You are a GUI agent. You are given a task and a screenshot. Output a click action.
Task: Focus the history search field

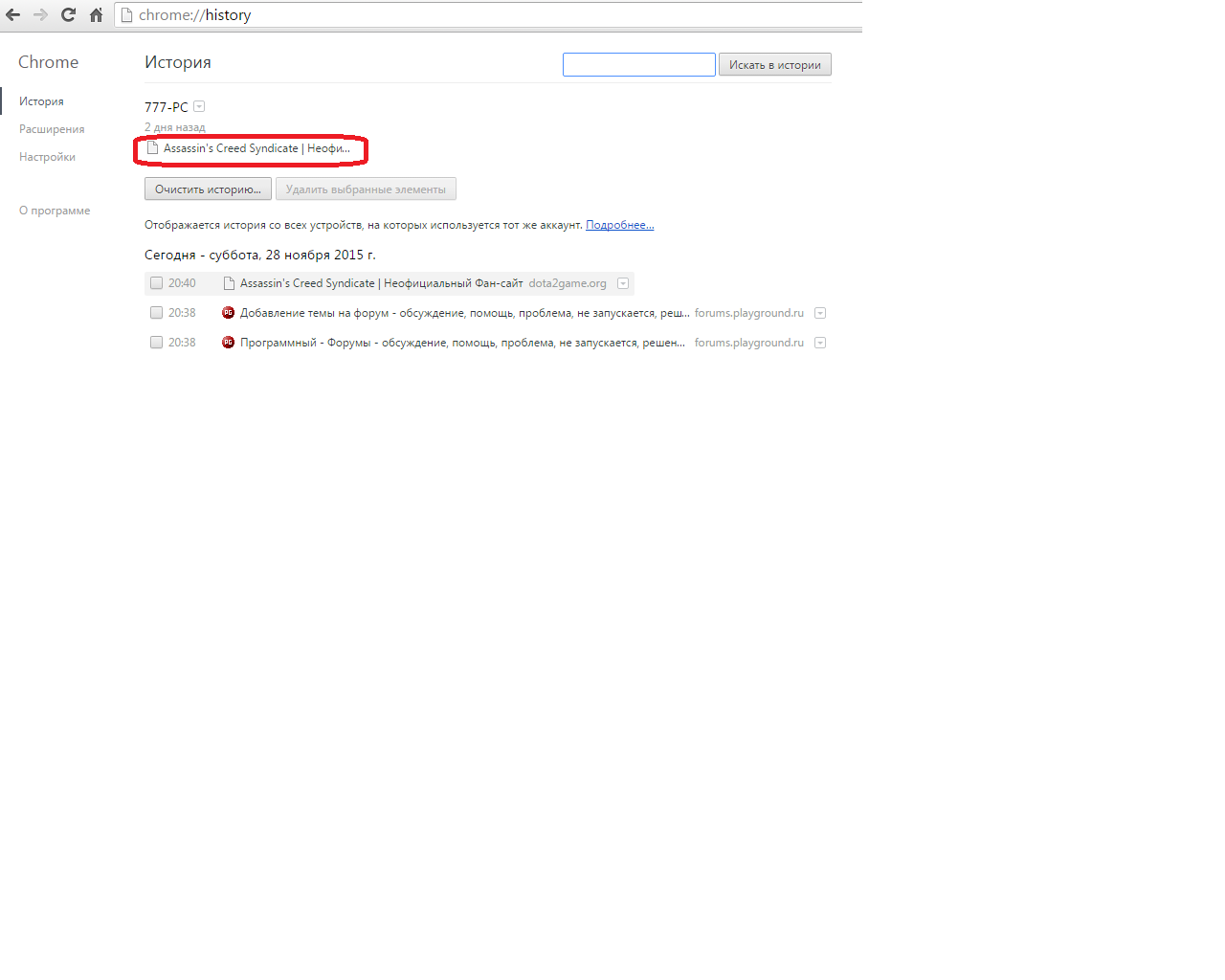coord(639,64)
